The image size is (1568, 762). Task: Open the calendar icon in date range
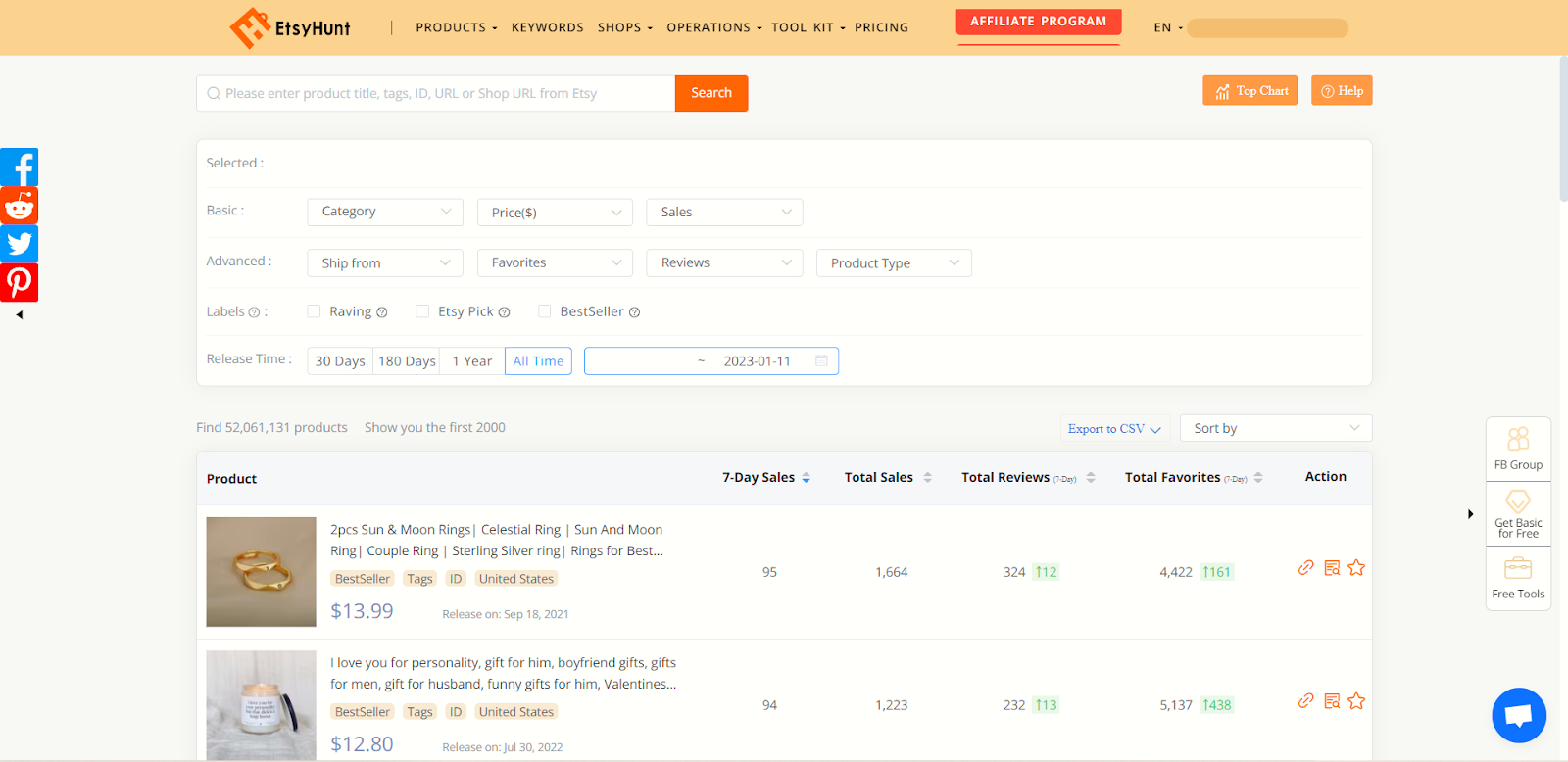click(821, 361)
